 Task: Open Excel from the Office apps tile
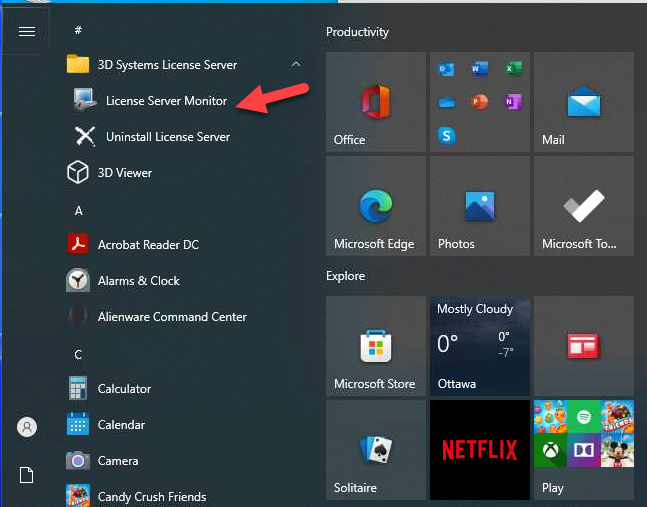[x=513, y=68]
